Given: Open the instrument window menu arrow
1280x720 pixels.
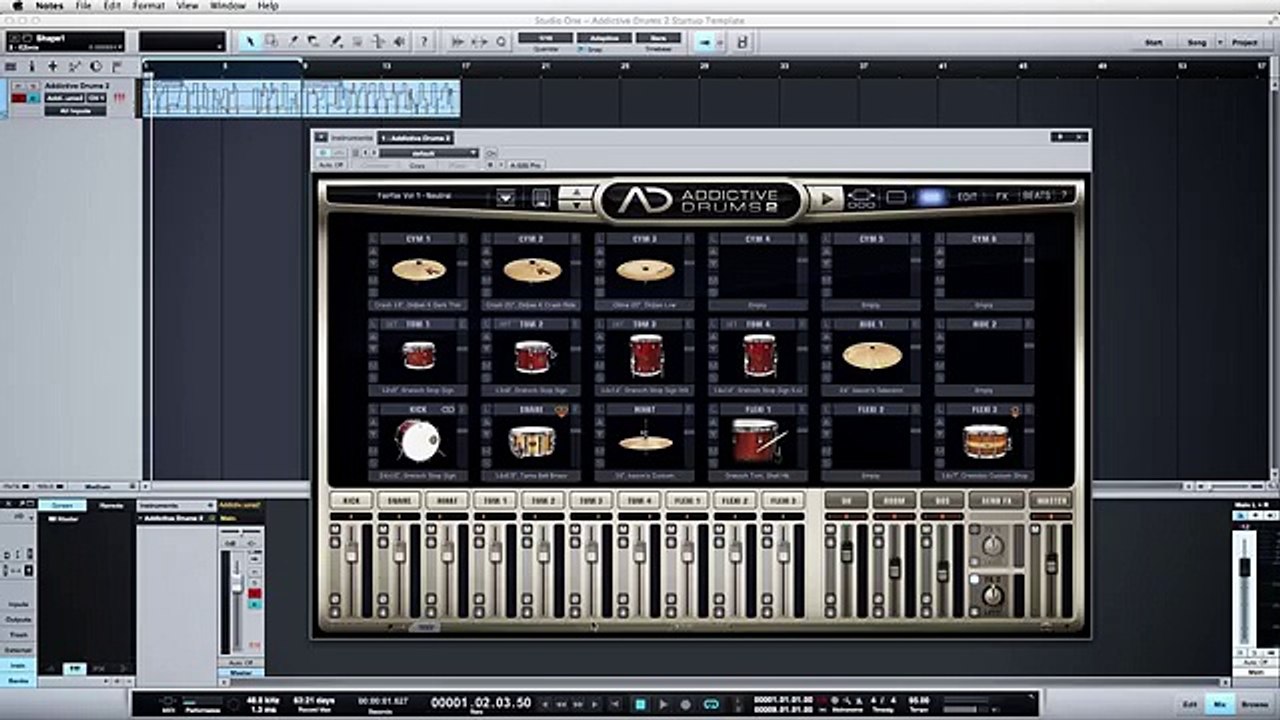Looking at the screenshot, I should (x=322, y=137).
